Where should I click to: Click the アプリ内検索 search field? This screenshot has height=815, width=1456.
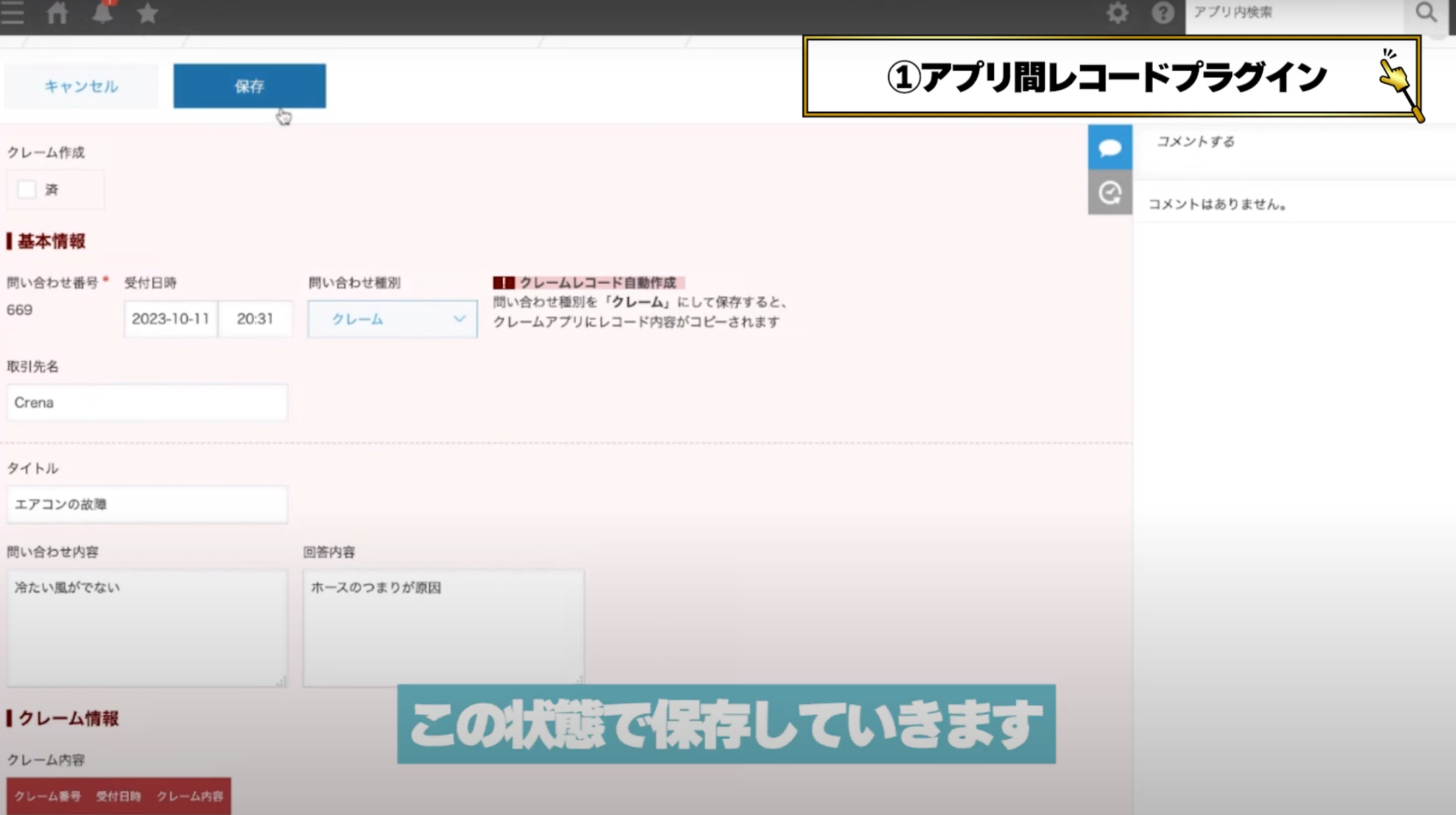pos(1294,13)
